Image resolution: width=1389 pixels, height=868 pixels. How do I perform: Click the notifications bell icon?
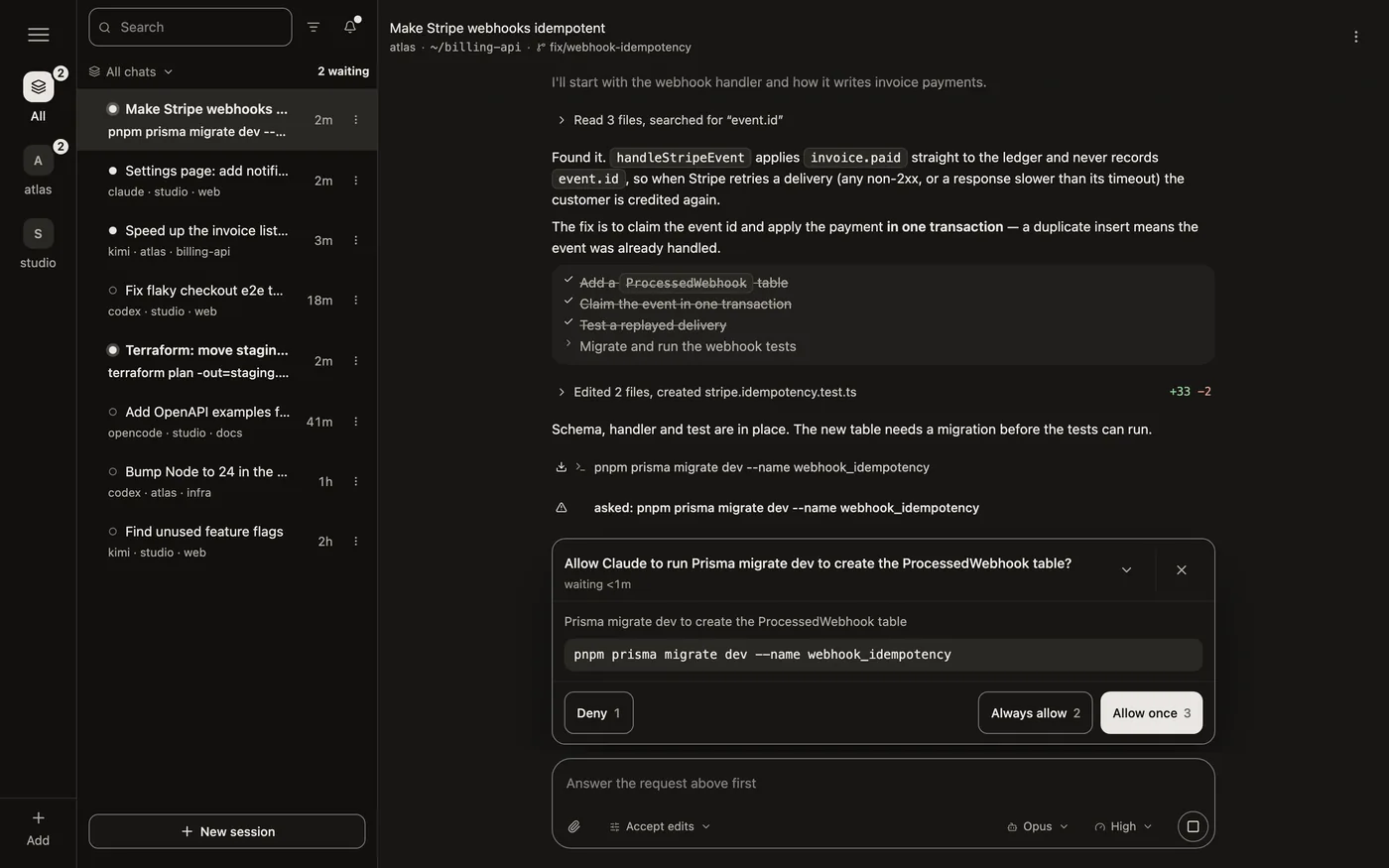tap(350, 27)
